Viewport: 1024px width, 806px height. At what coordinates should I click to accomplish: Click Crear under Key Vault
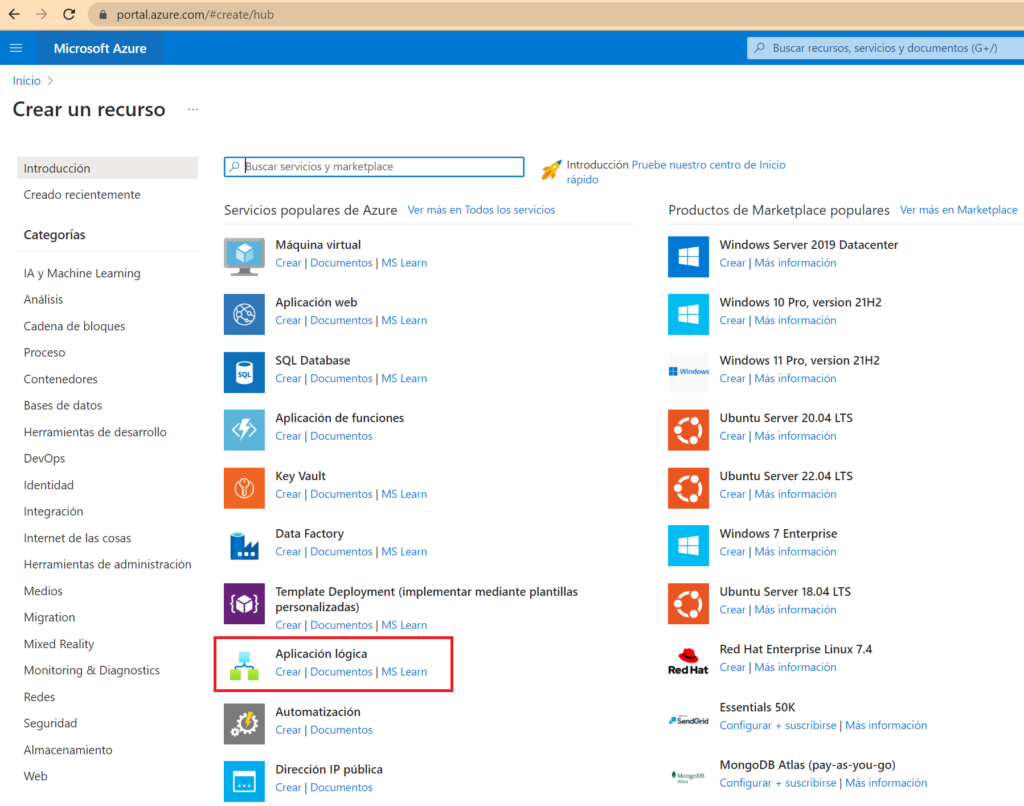[288, 494]
